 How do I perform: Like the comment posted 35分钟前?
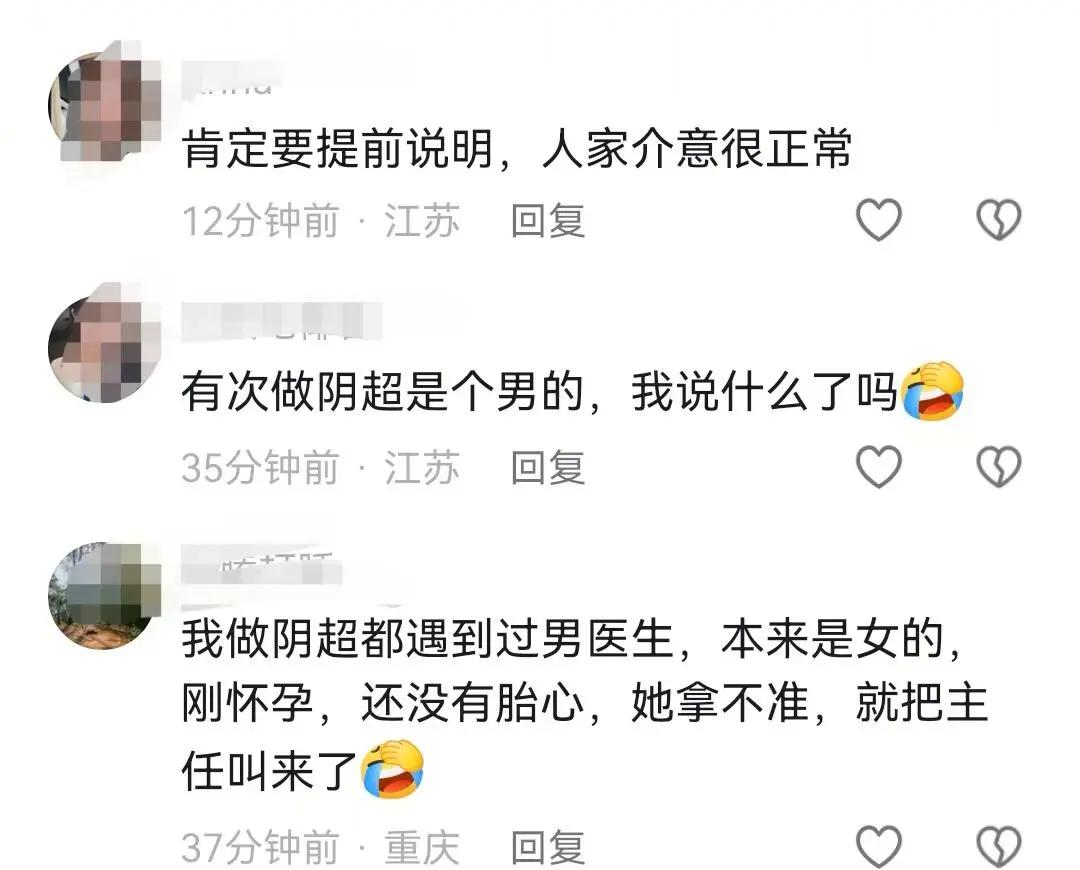(x=879, y=466)
